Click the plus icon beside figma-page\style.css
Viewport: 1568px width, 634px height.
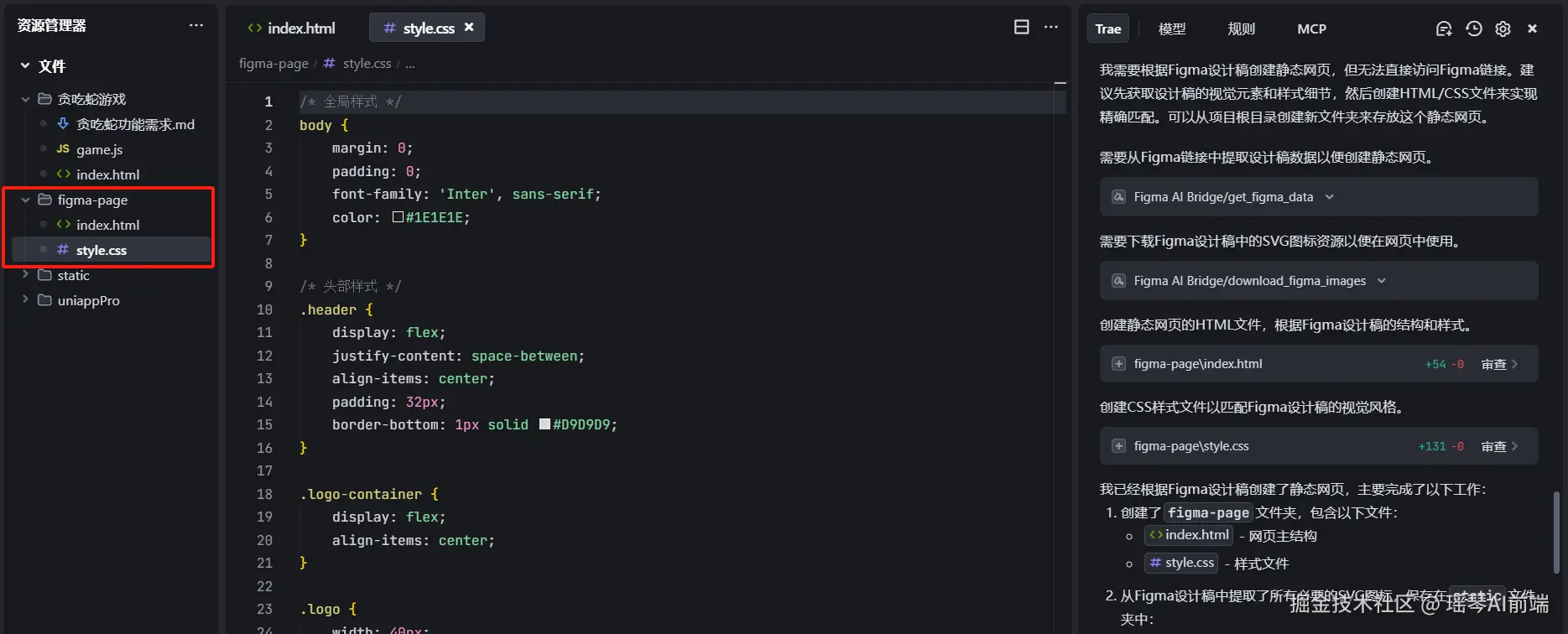click(1118, 446)
